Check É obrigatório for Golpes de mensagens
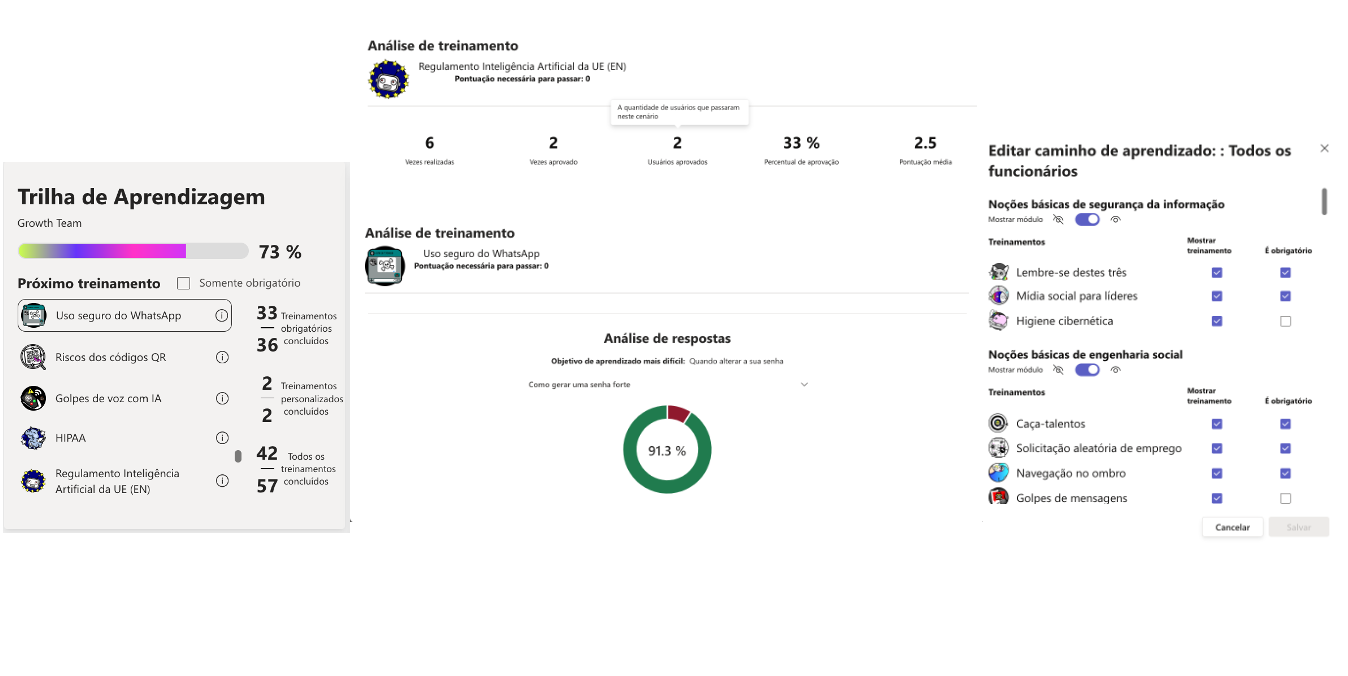1348x676 pixels. click(1285, 498)
